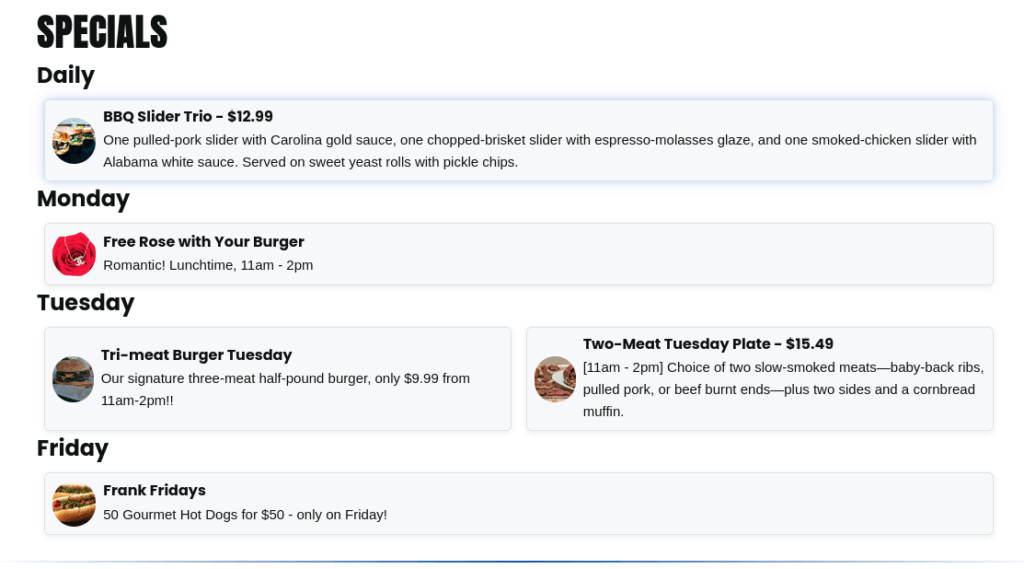Click the slider trio description text
This screenshot has height=569, width=1024.
(540, 151)
